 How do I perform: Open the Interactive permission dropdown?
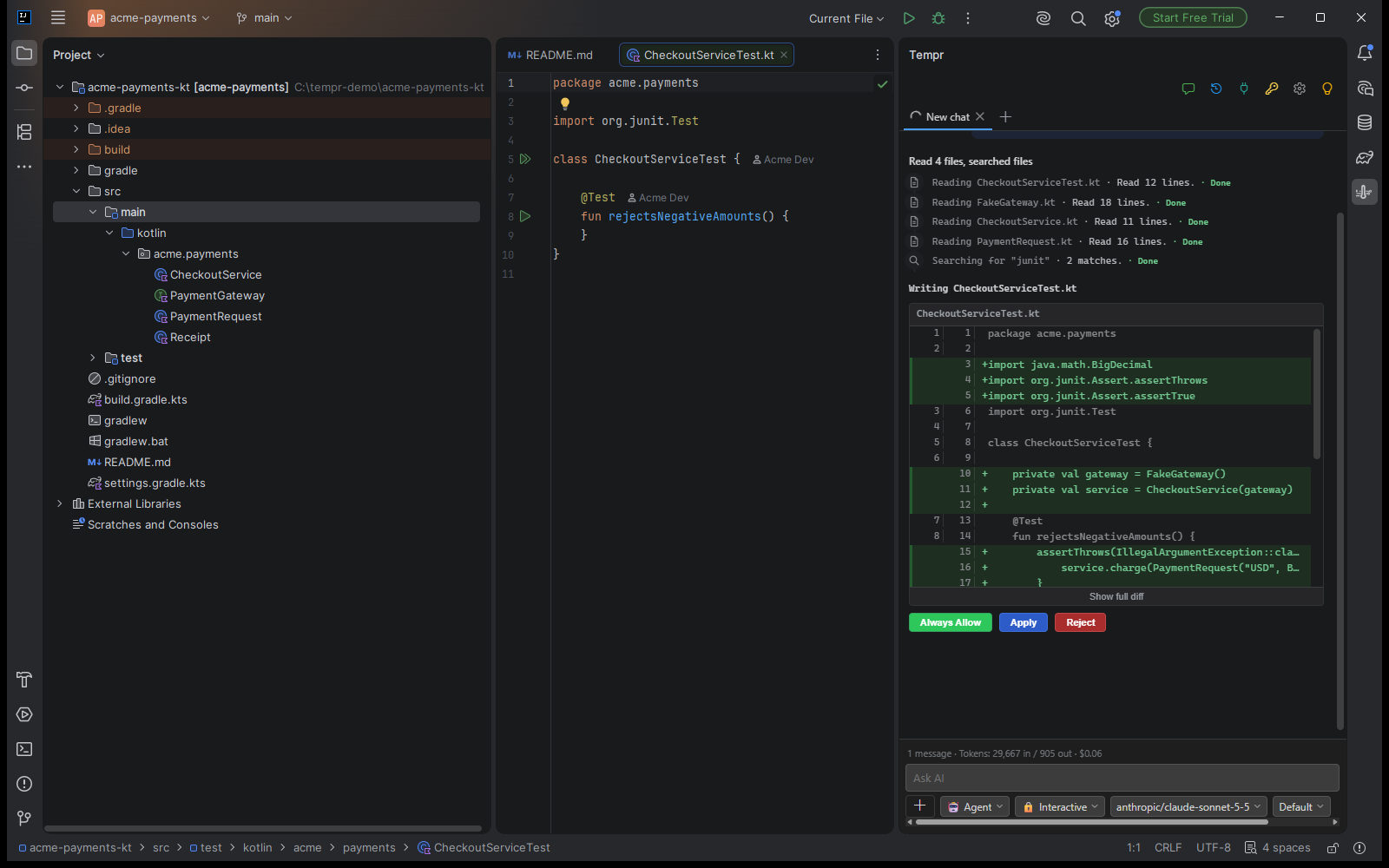[1060, 807]
